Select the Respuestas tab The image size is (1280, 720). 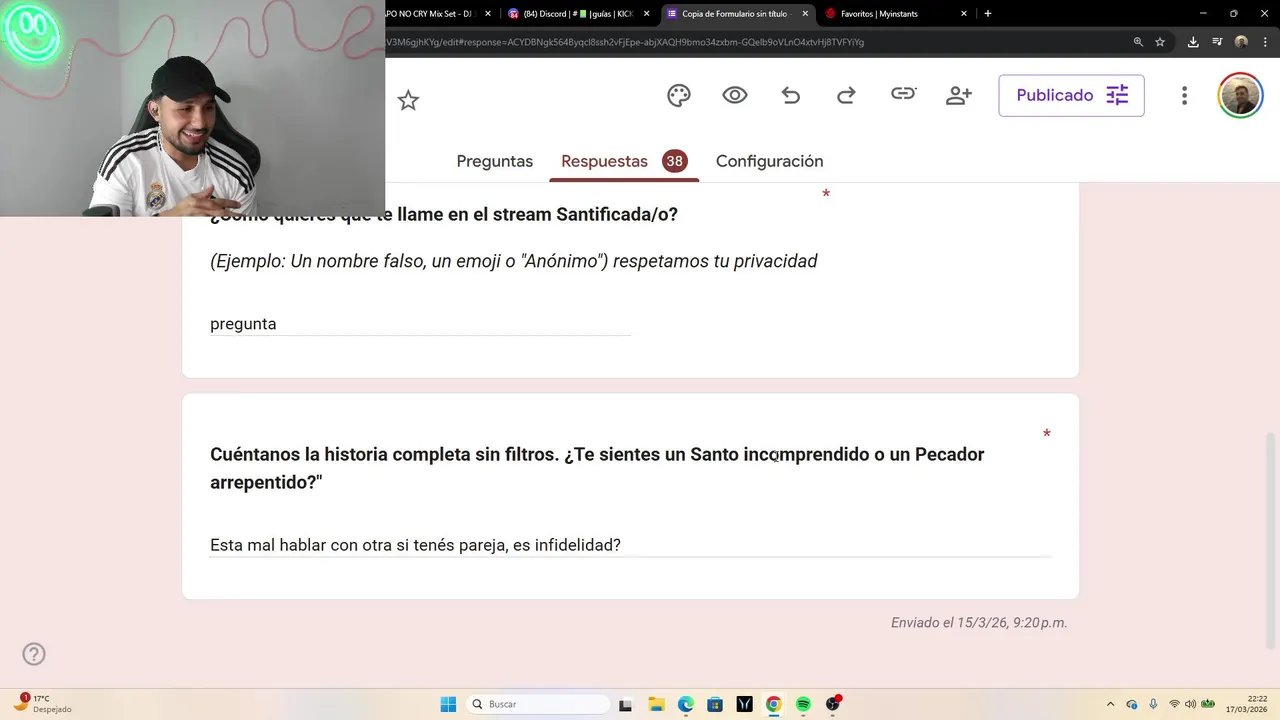click(x=623, y=161)
